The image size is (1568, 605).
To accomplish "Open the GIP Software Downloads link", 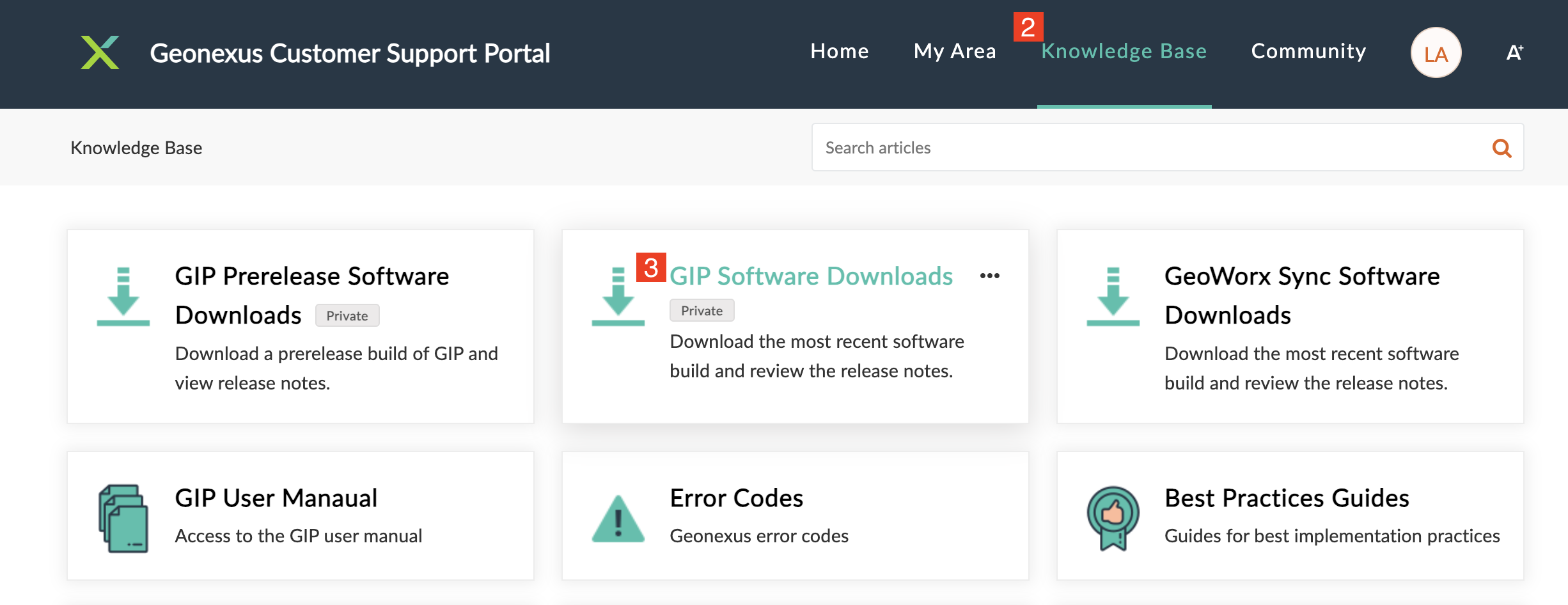I will 811,276.
